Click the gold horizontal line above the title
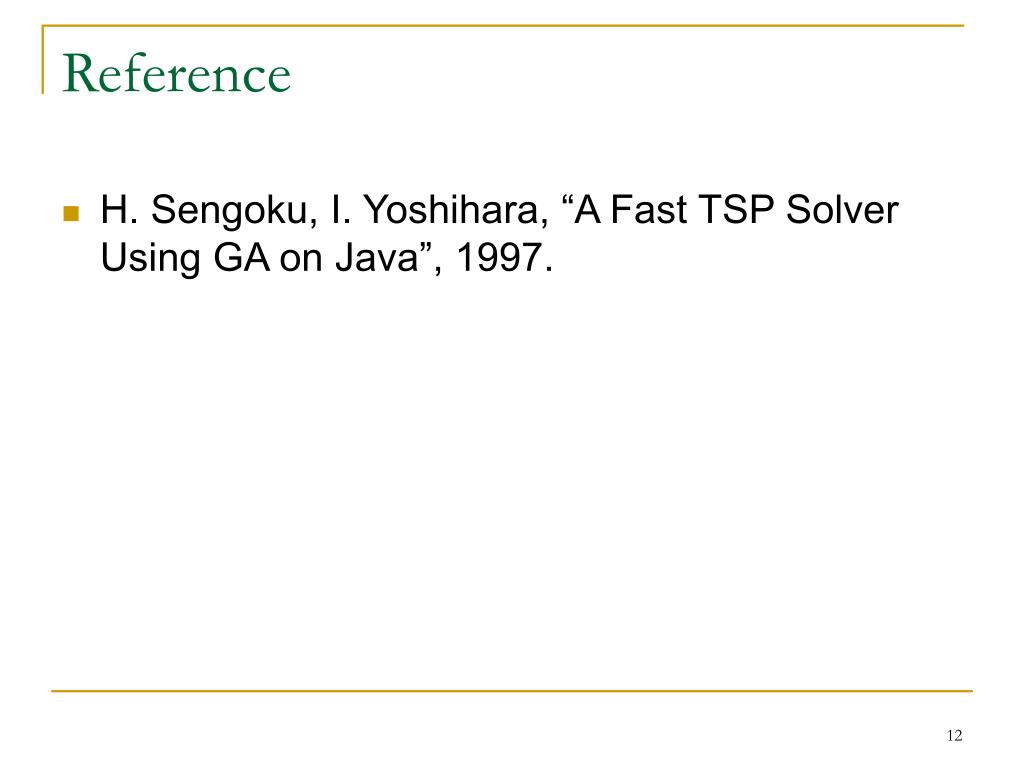 click(504, 25)
